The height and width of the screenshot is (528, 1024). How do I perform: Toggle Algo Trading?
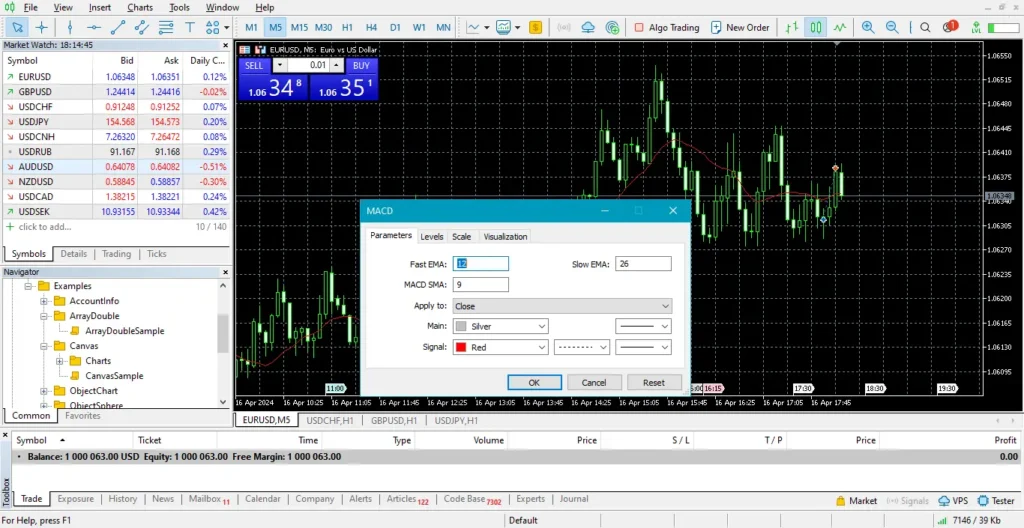(667, 27)
